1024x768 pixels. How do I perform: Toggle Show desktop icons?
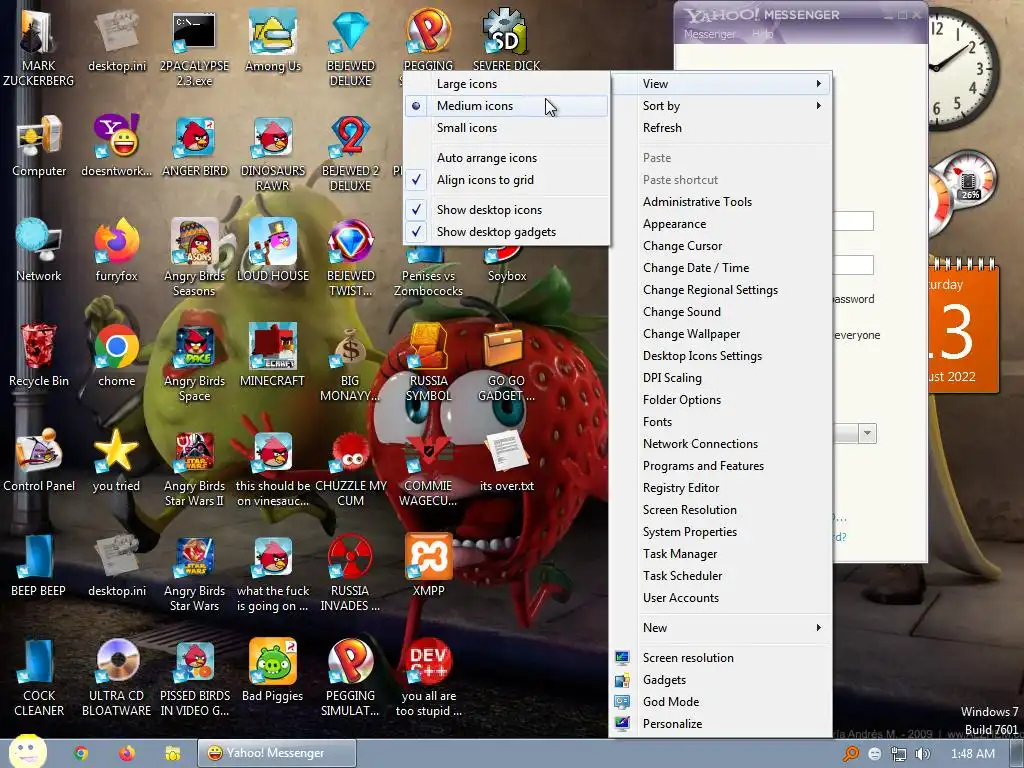507,210
